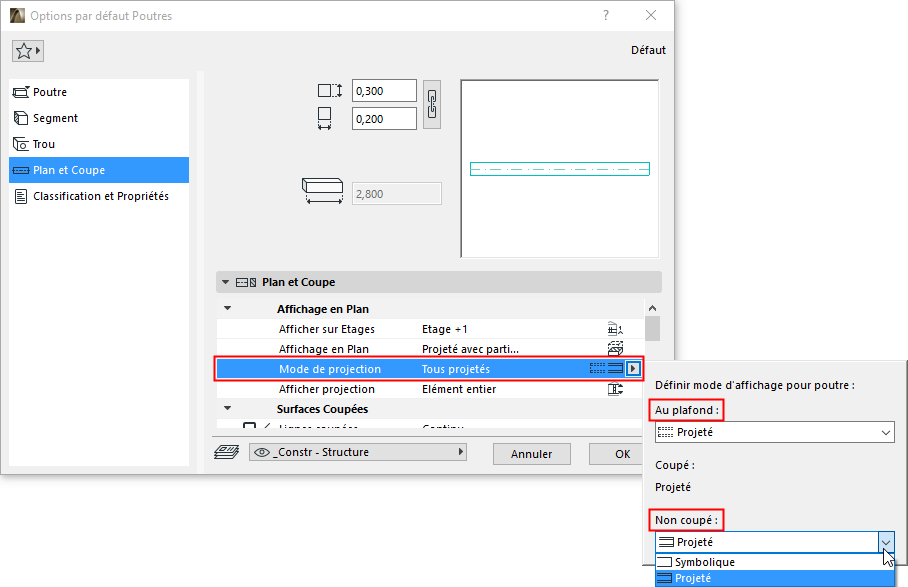
Task: Click the layer icon beside _Constr - Structure
Action: [226, 452]
